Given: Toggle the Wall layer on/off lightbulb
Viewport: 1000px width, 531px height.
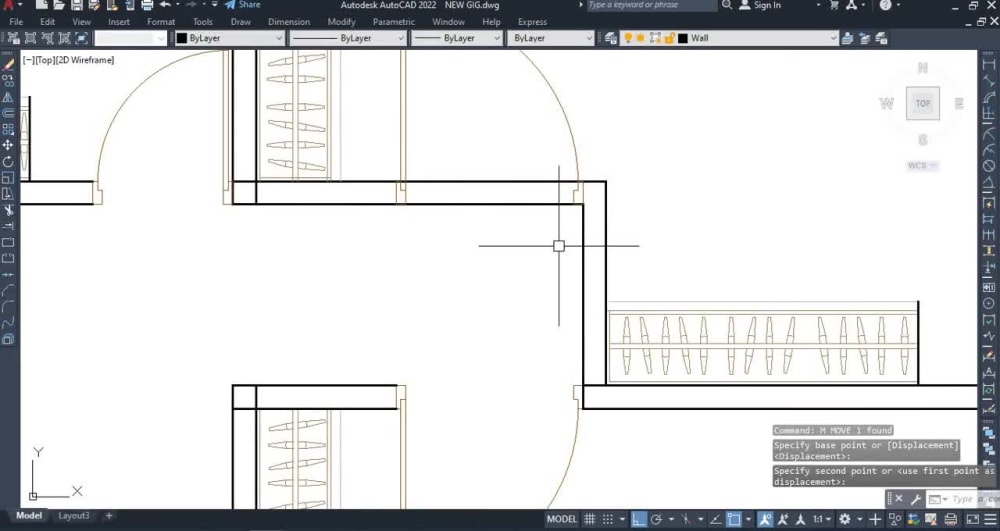Looking at the screenshot, I should coord(628,38).
